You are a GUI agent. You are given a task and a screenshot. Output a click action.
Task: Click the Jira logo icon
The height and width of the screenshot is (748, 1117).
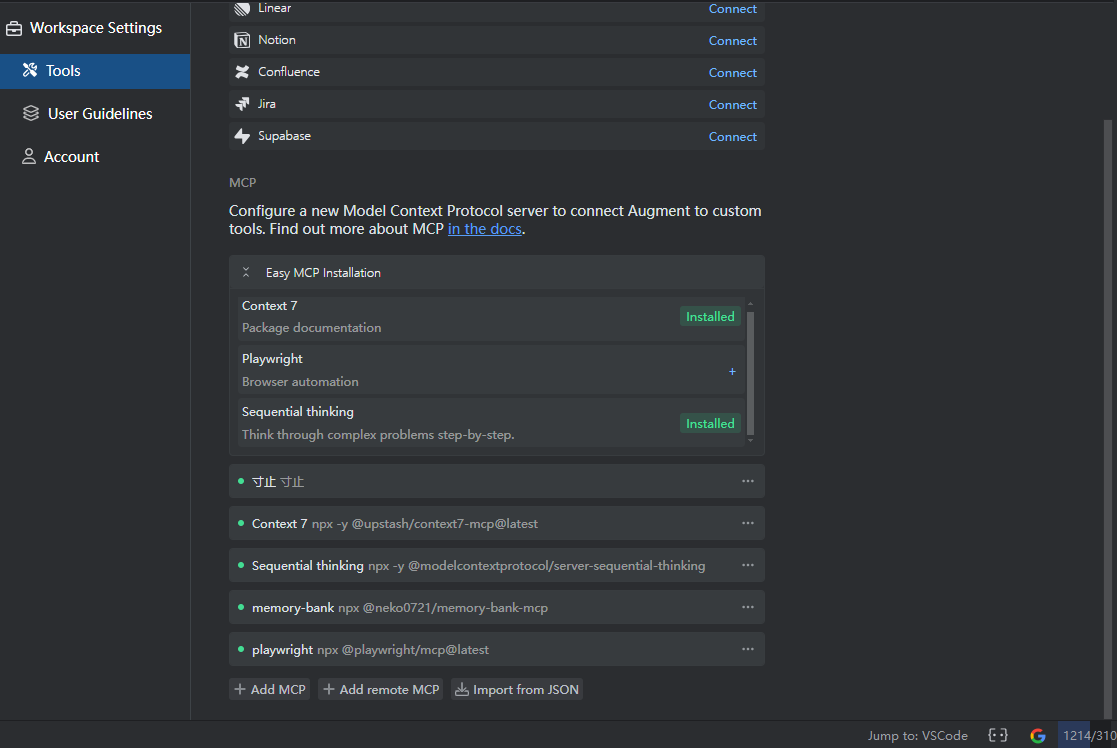pyautogui.click(x=242, y=104)
